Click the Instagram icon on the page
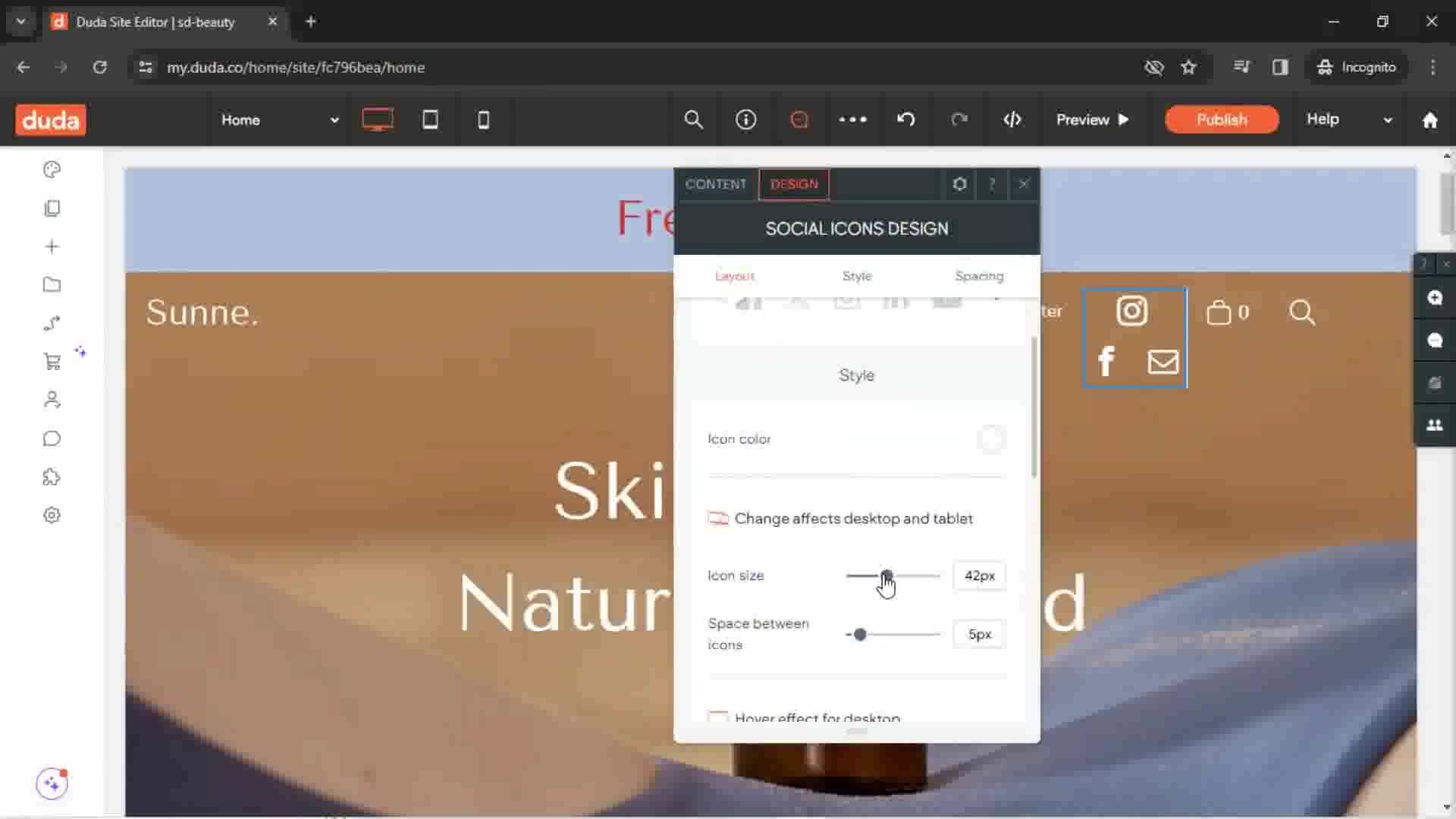Viewport: 1456px width, 819px height. (x=1132, y=311)
